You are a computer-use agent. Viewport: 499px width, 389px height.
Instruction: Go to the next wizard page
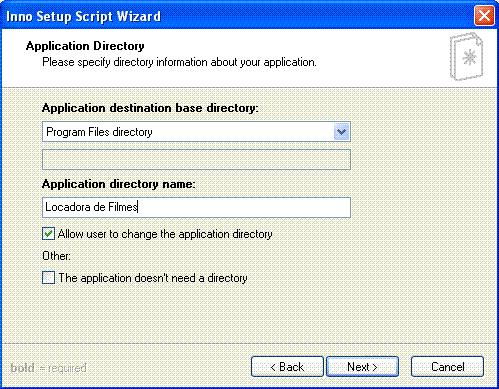(362, 367)
